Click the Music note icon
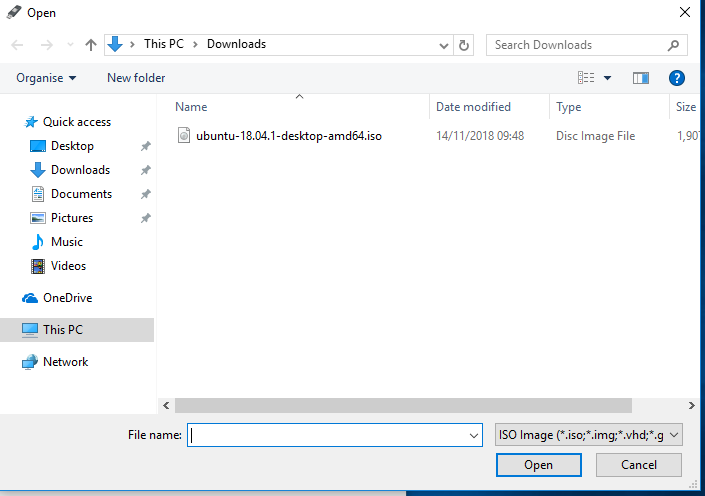705x496 pixels. click(x=38, y=242)
